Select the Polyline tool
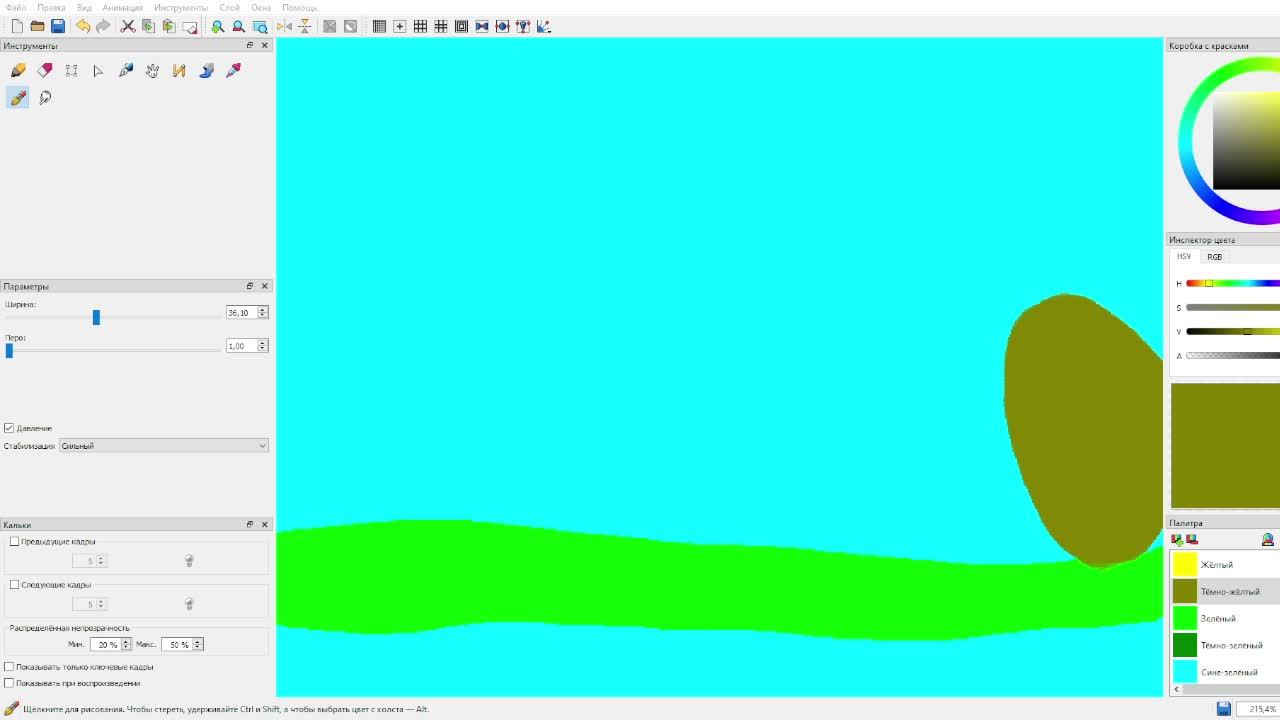The width and height of the screenshot is (1280, 720). [x=179, y=70]
